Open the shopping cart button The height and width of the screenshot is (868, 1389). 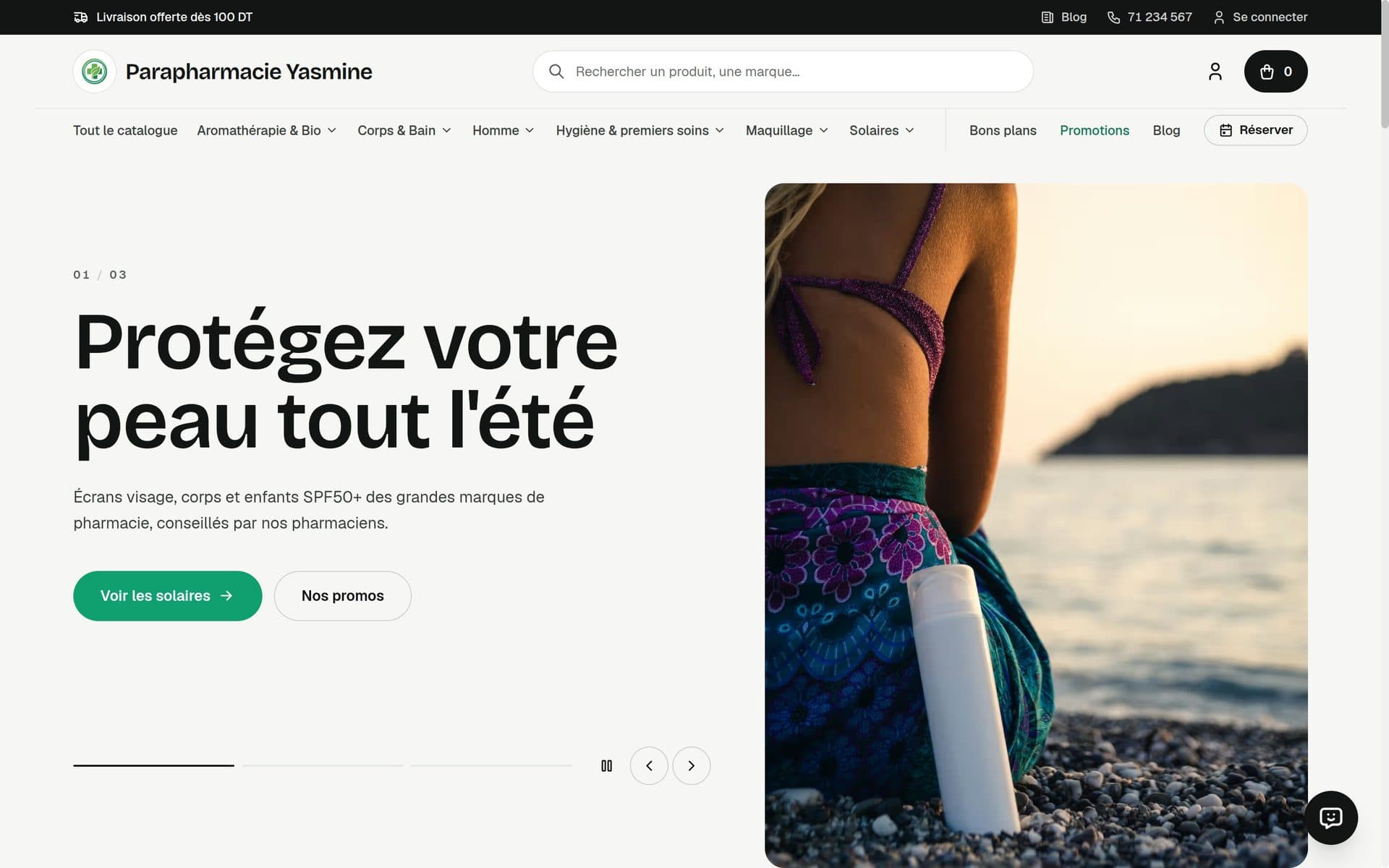point(1275,72)
